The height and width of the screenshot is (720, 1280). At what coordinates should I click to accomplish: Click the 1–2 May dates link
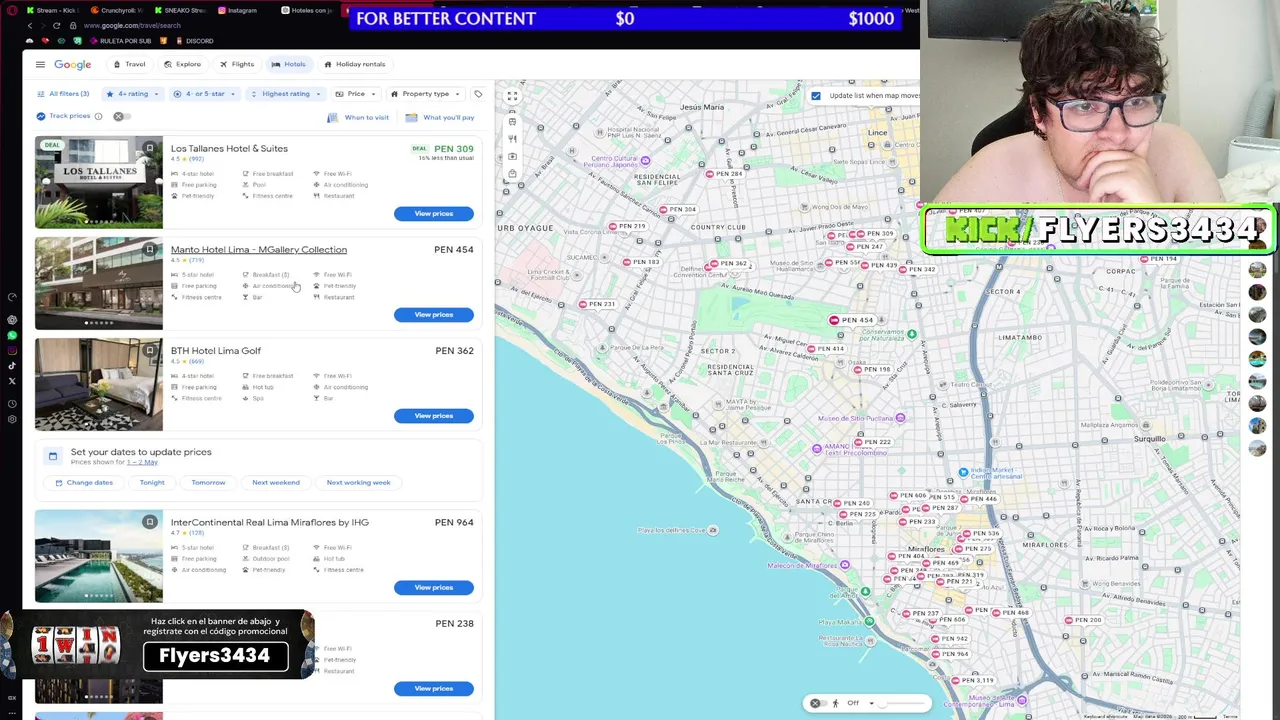click(x=142, y=462)
